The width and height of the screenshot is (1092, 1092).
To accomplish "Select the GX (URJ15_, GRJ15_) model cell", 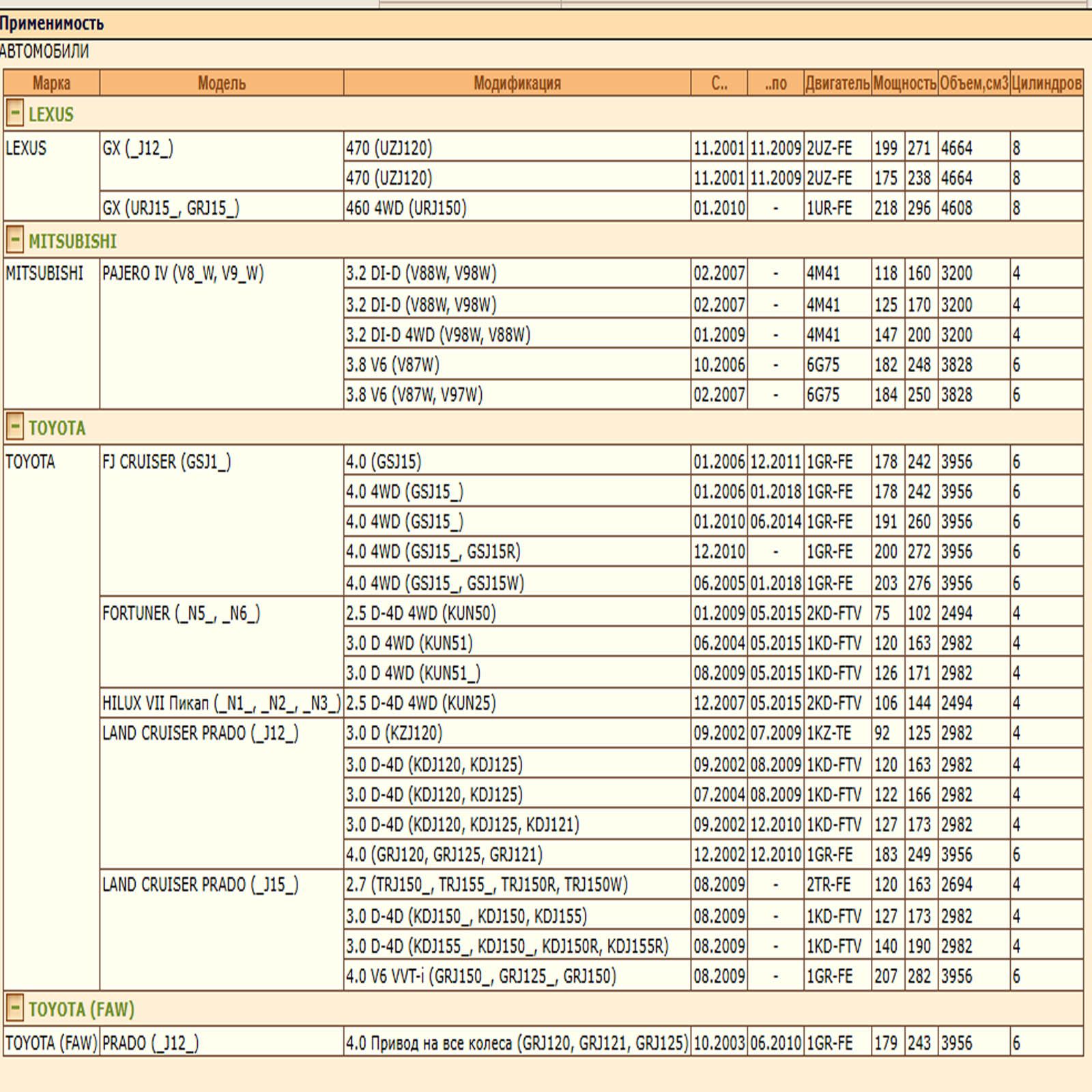I will [222, 207].
